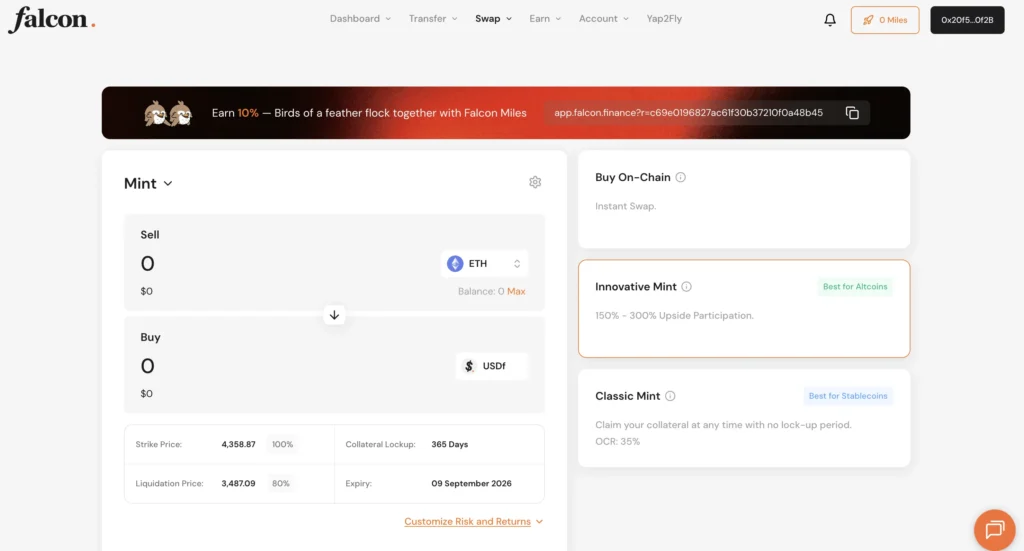The height and width of the screenshot is (551, 1024).
Task: Click the 0 Miles button
Action: (885, 20)
